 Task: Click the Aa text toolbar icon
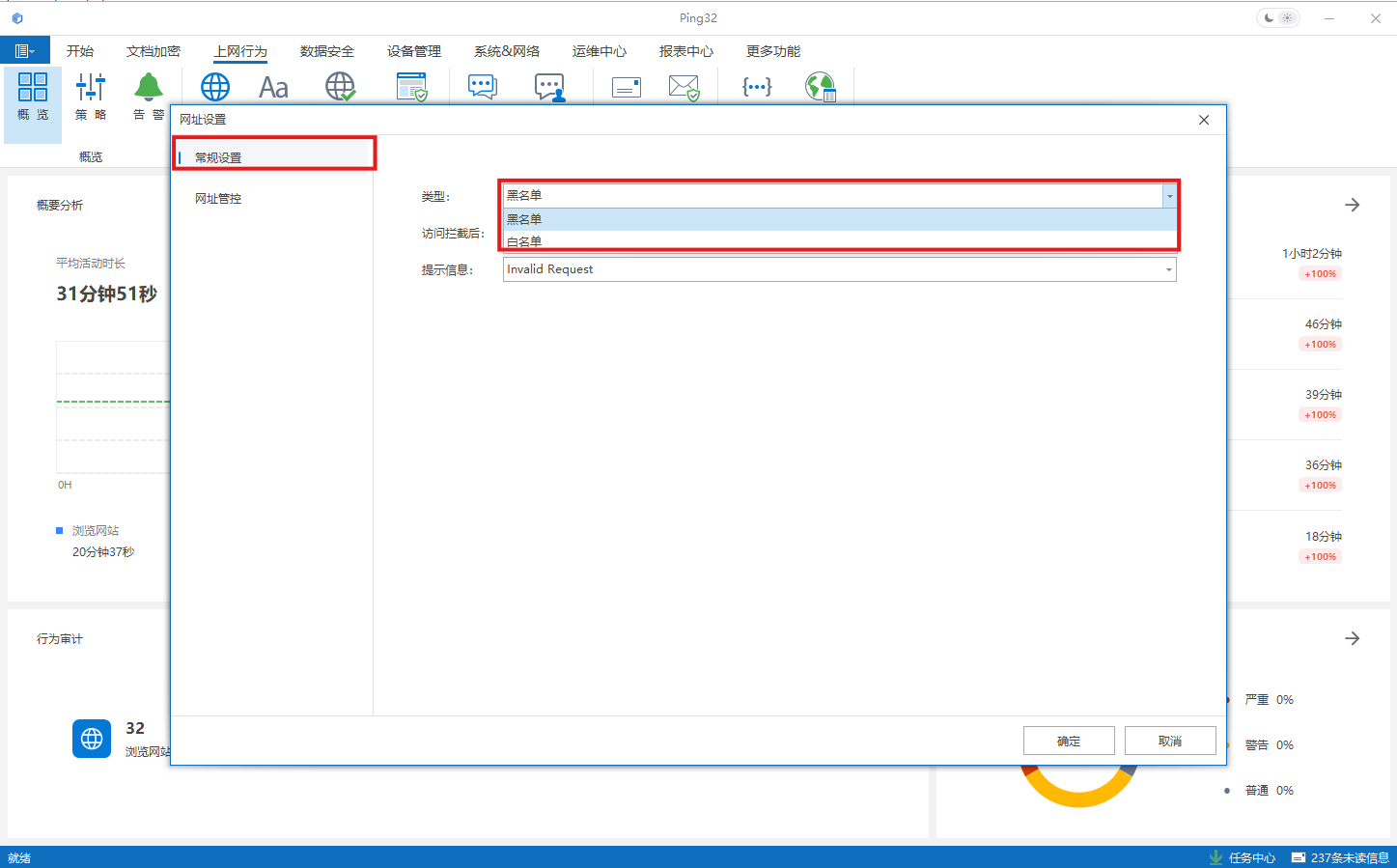(273, 88)
